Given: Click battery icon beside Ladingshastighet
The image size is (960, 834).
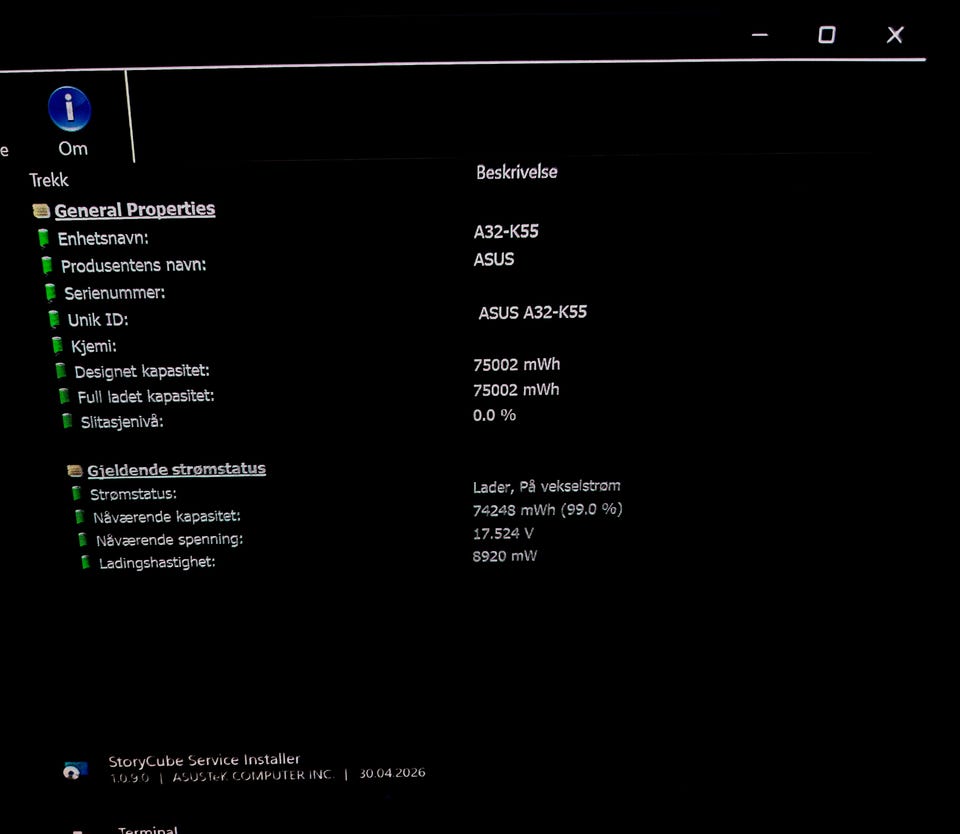Looking at the screenshot, I should pyautogui.click(x=86, y=562).
